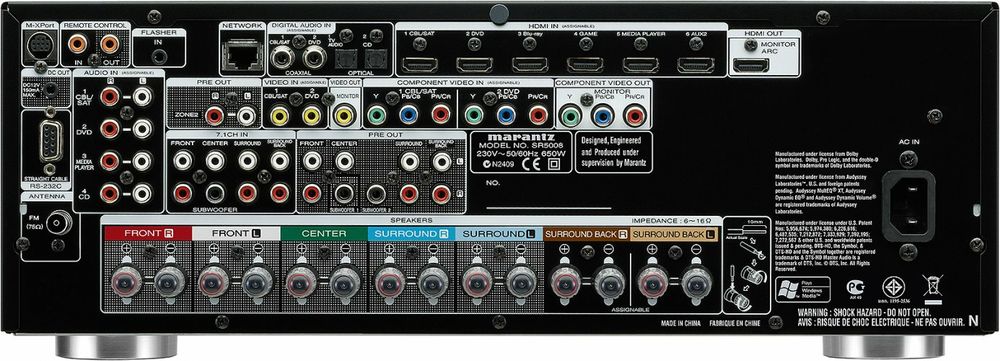Click the PRE OUT SUBWOOFER 1 jack

[344, 193]
